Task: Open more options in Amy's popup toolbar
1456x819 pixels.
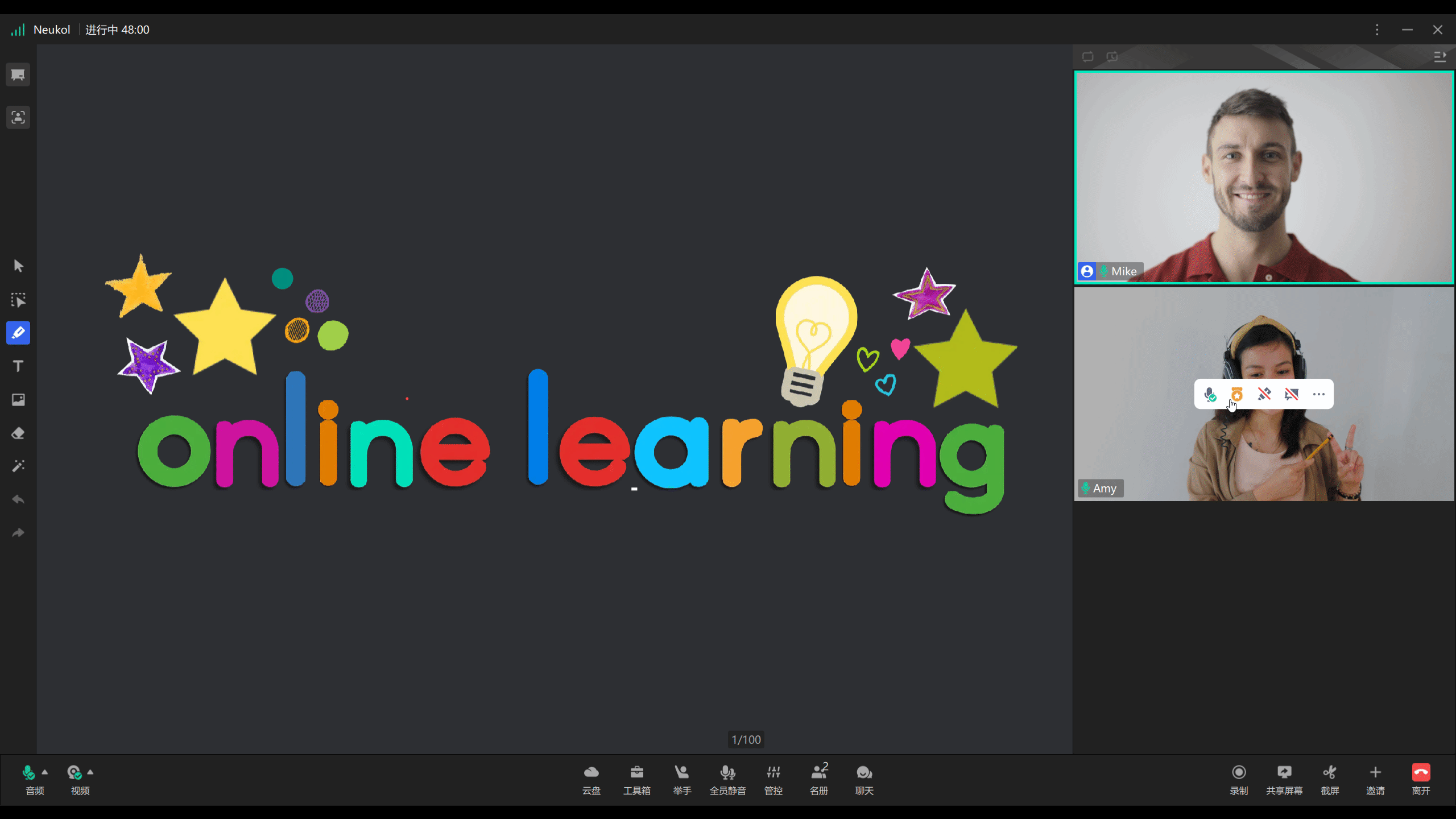Action: pos(1319,394)
